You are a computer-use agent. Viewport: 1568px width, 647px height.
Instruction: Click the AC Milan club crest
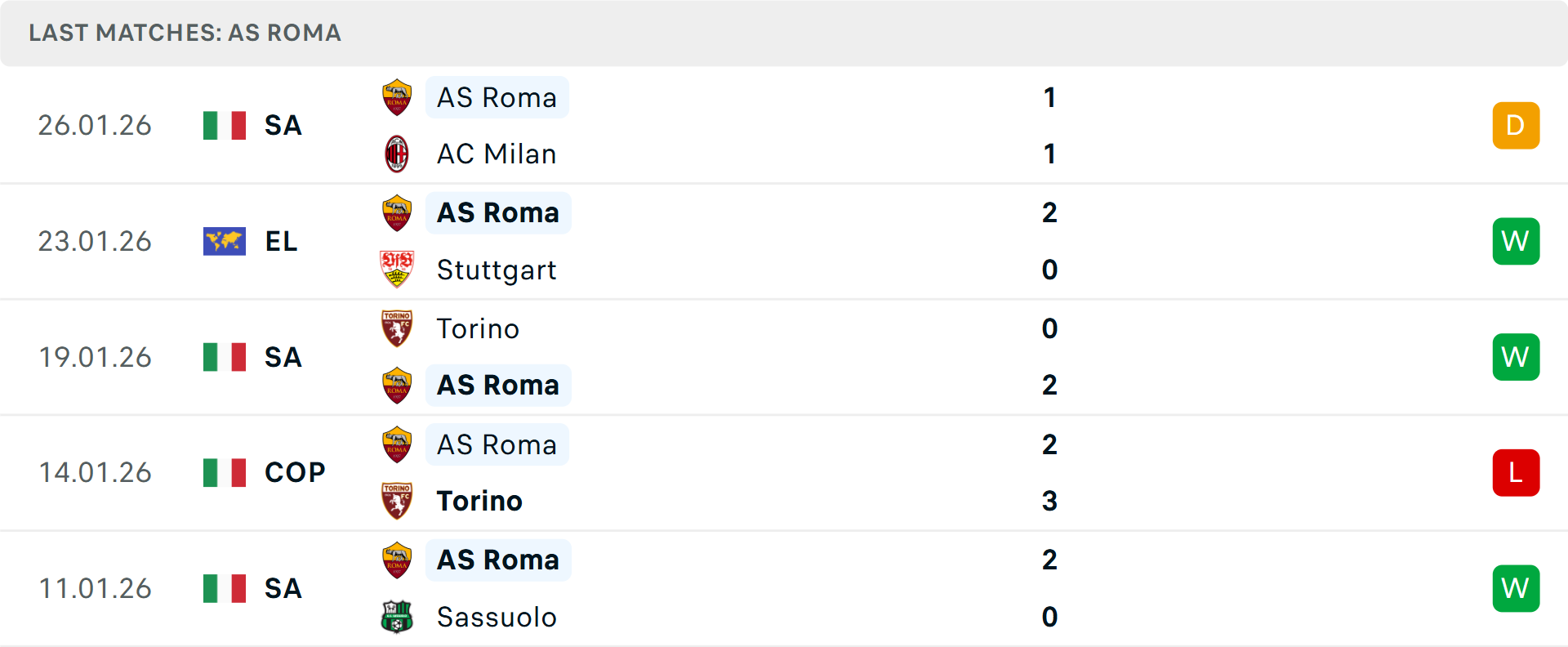[x=397, y=154]
